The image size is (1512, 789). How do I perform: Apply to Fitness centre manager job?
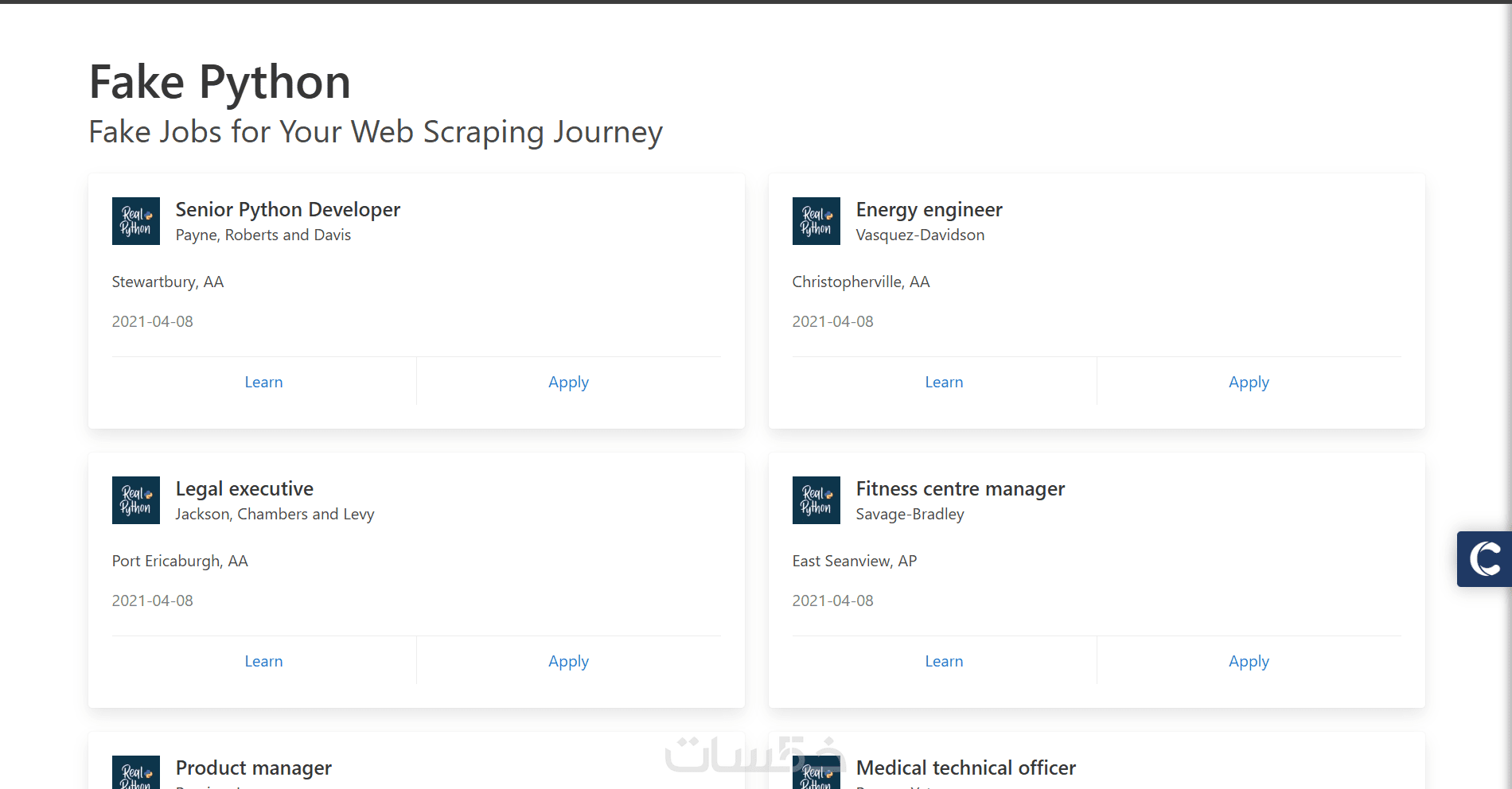point(1249,662)
